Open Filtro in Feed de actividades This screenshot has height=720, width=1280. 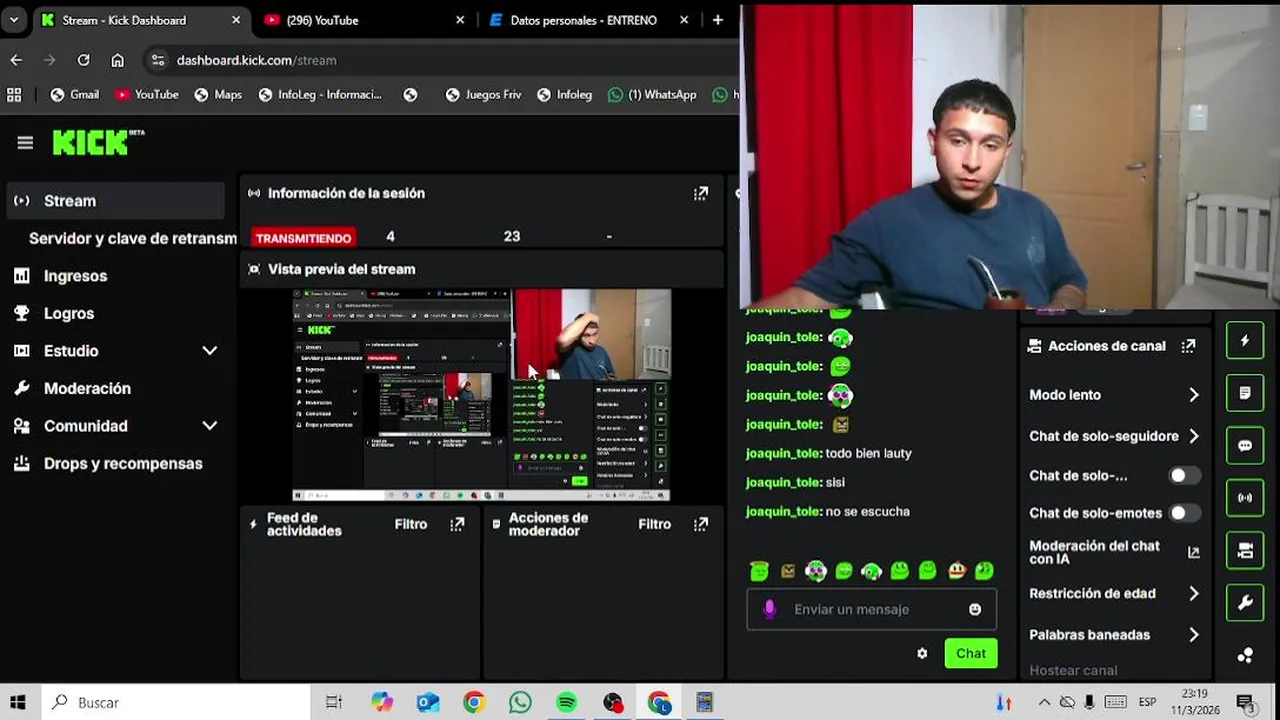tap(411, 524)
